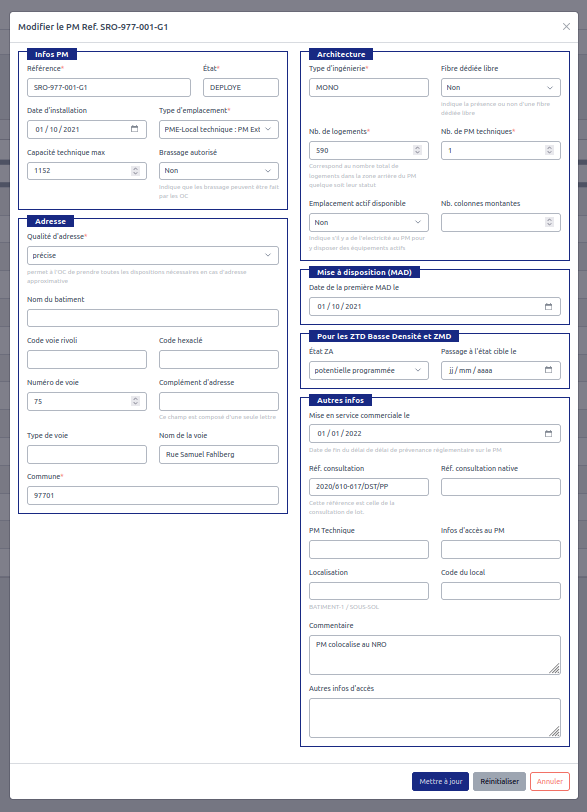Viewport: 587px width, 812px height.
Task: Click Adresse section heading
Action: click(50, 221)
